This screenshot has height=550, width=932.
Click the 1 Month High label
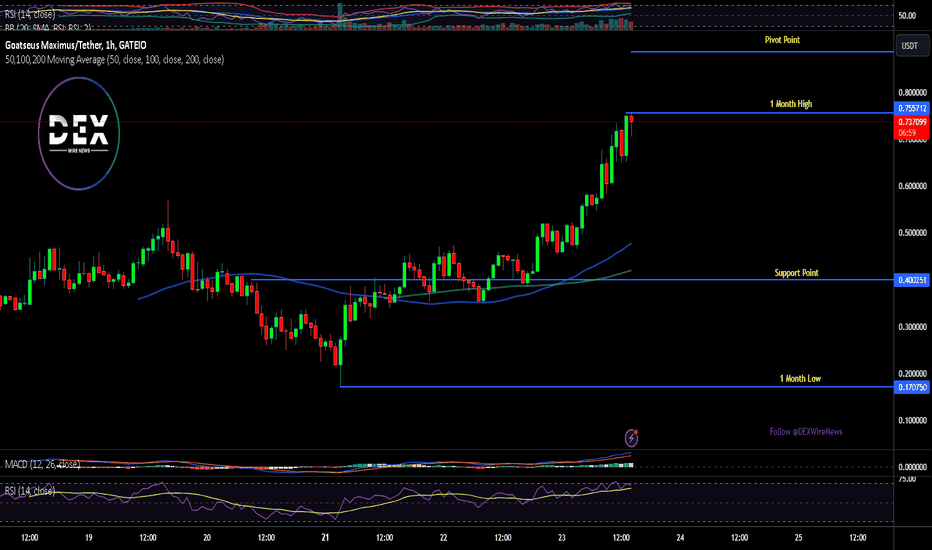(791, 104)
